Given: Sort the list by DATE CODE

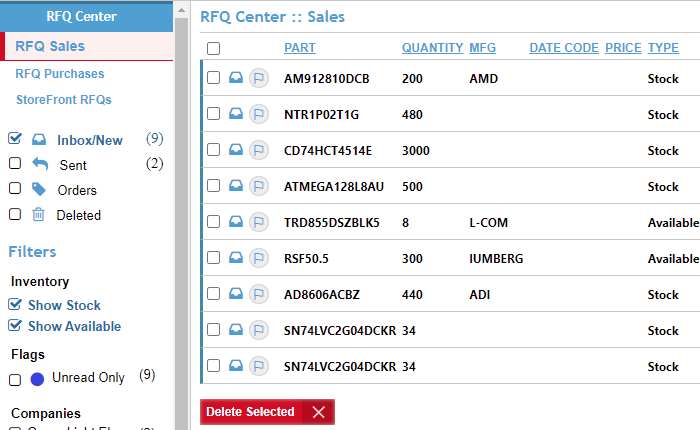Looking at the screenshot, I should point(563,48).
